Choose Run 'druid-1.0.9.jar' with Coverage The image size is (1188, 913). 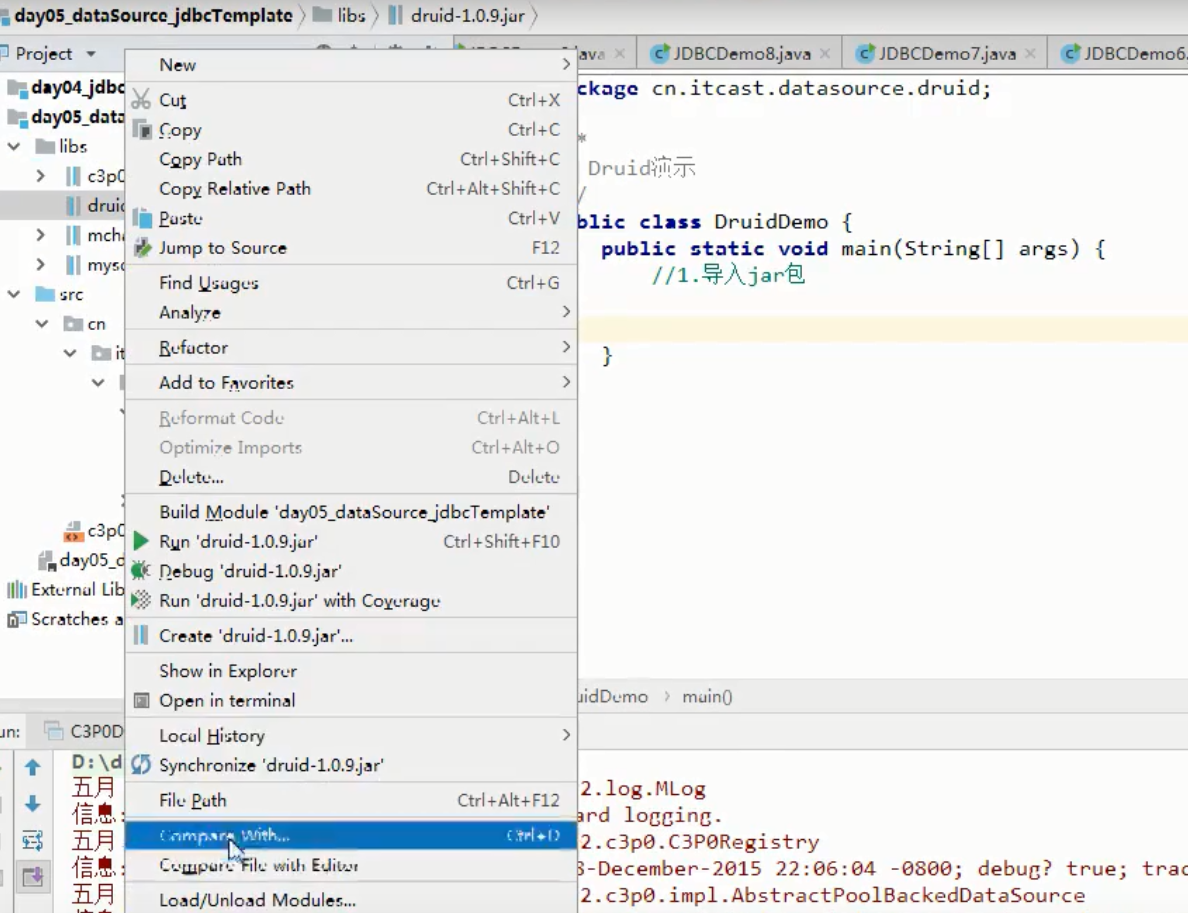pos(350,601)
